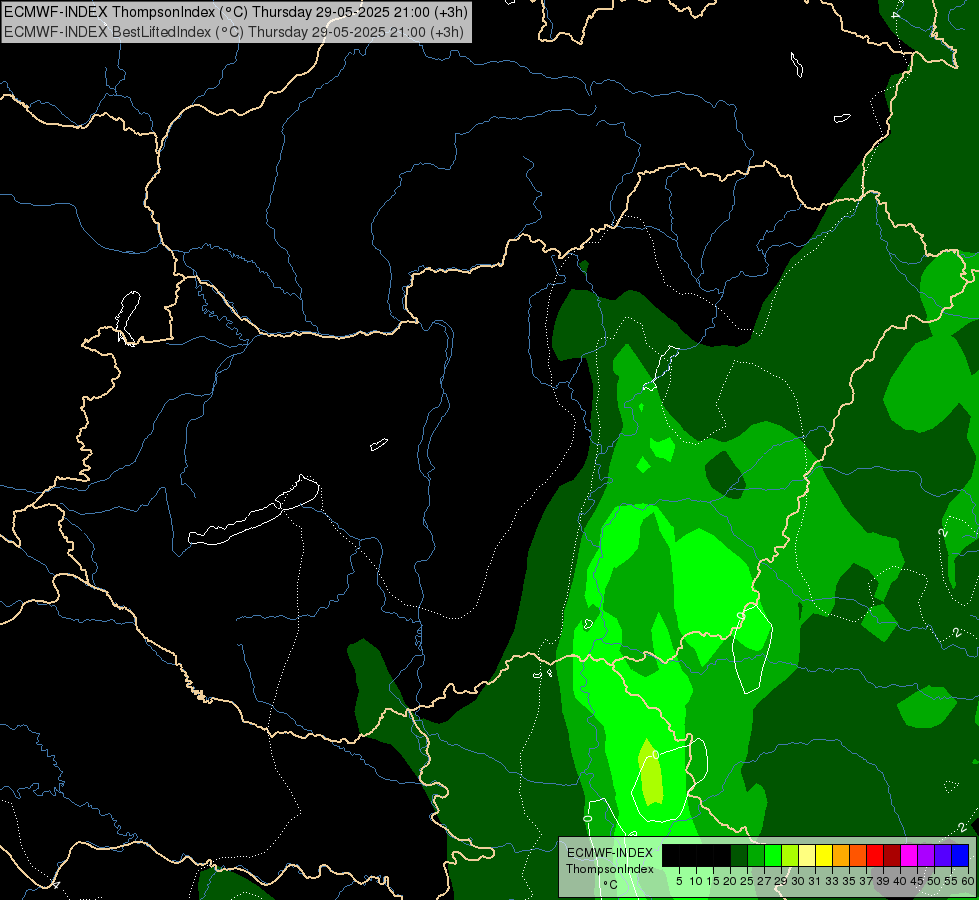Click the BestLiftedIndex title line at top
This screenshot has height=900, width=979.
coord(234,32)
